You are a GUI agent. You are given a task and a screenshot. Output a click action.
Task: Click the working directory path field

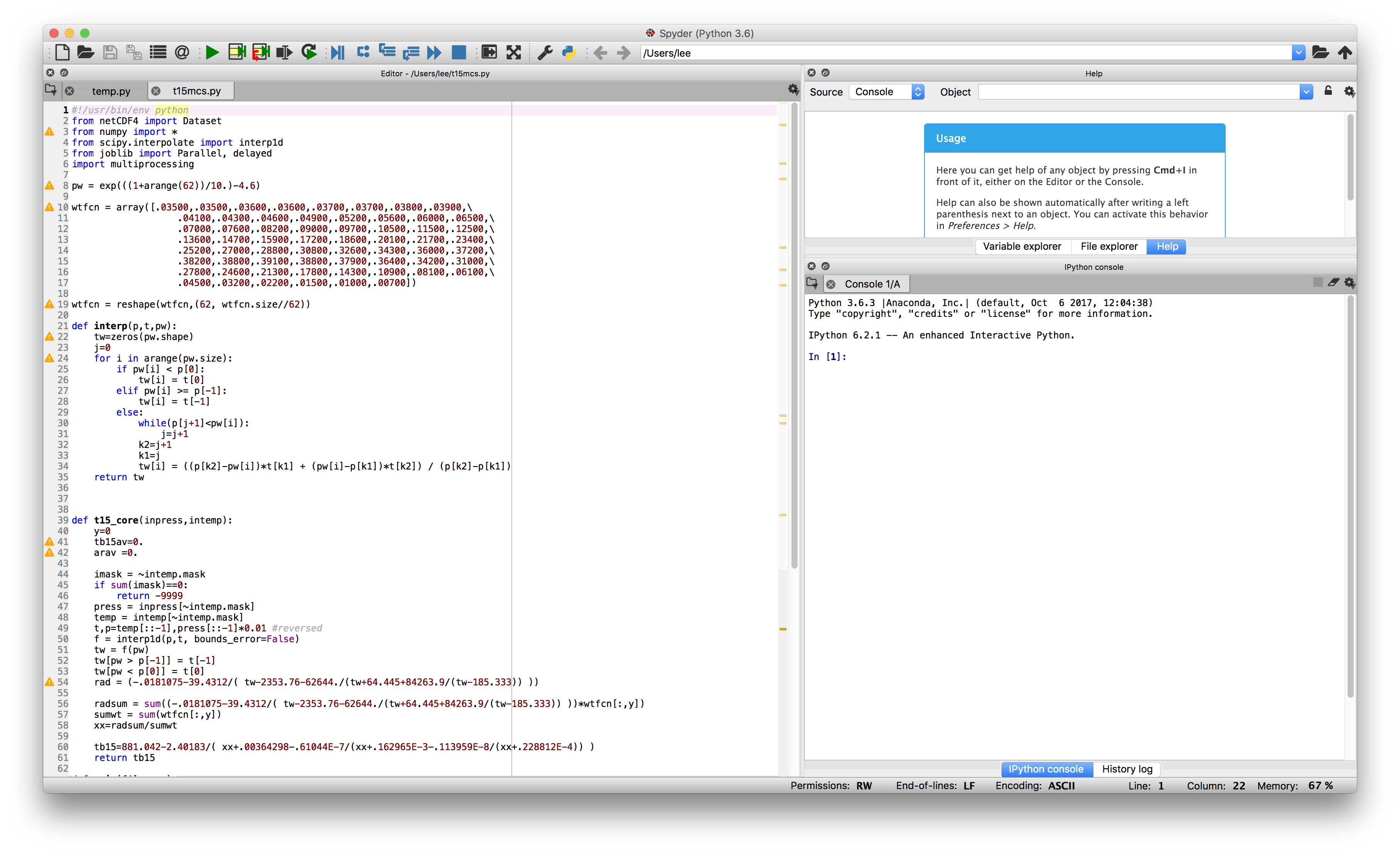point(966,53)
